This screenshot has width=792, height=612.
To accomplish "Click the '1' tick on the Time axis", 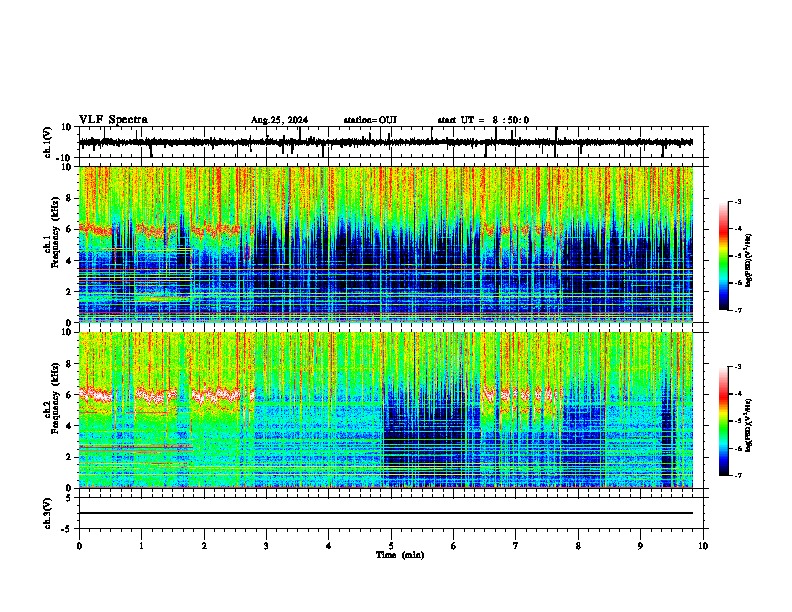I will [141, 546].
